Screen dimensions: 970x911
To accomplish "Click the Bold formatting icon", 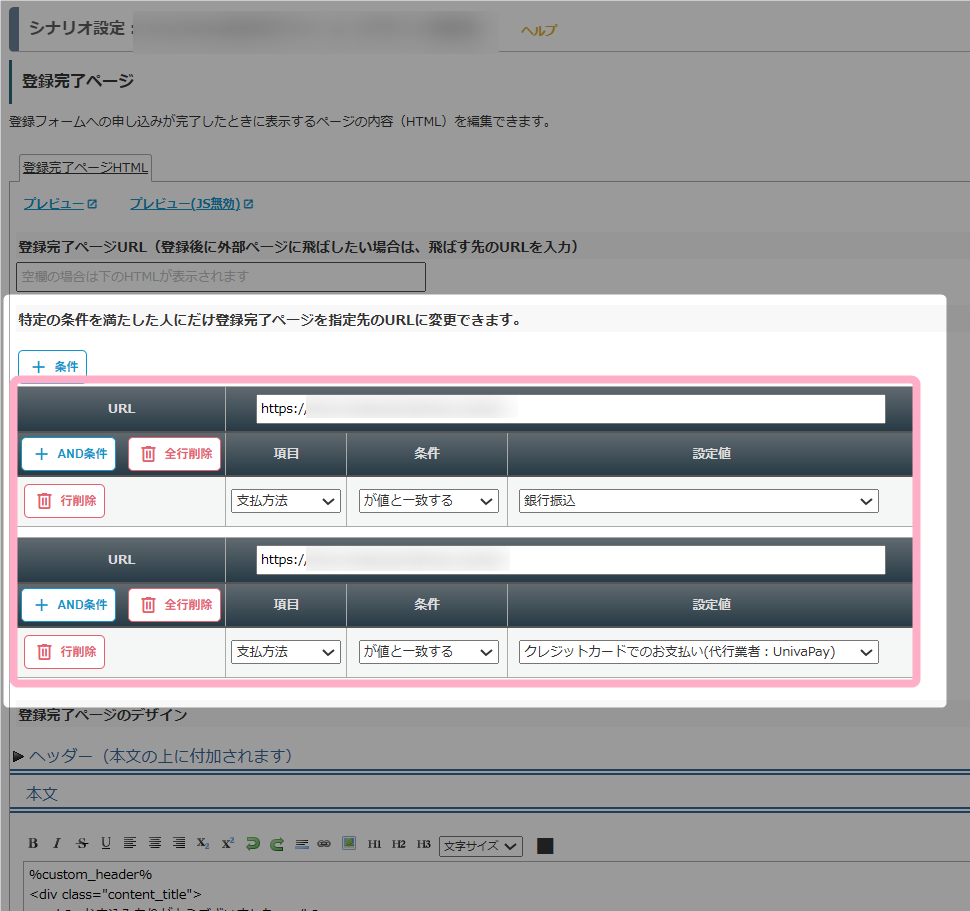I will coord(33,844).
